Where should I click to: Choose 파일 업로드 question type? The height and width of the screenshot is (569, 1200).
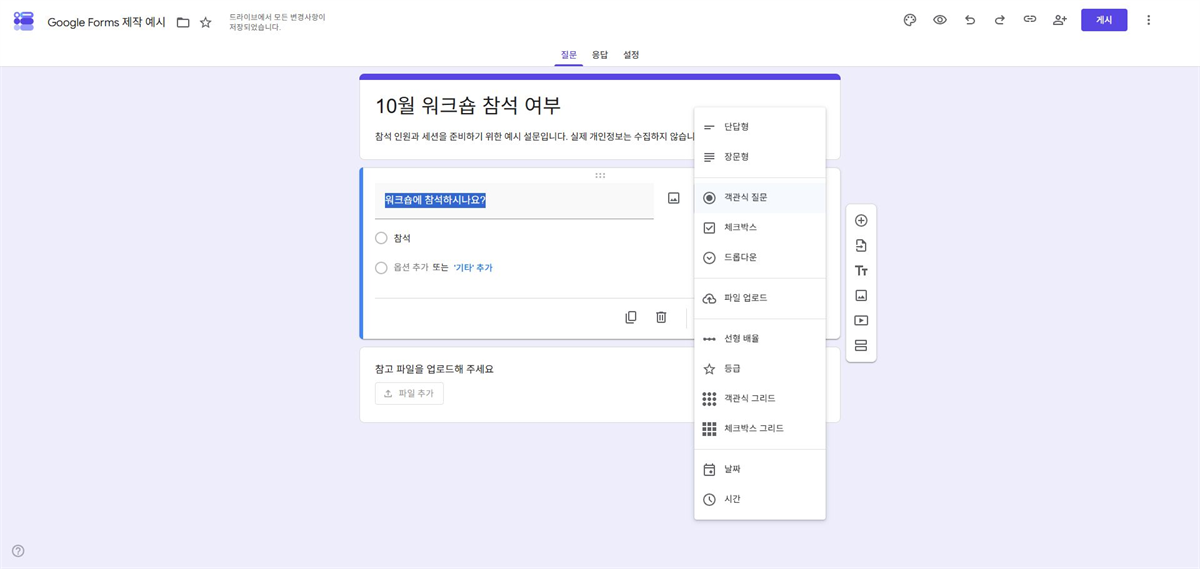pos(760,298)
